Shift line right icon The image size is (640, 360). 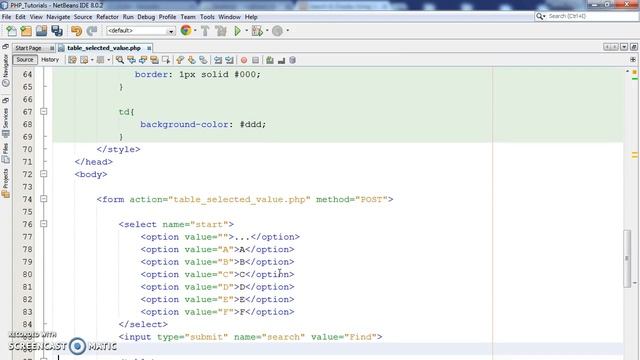(229, 60)
